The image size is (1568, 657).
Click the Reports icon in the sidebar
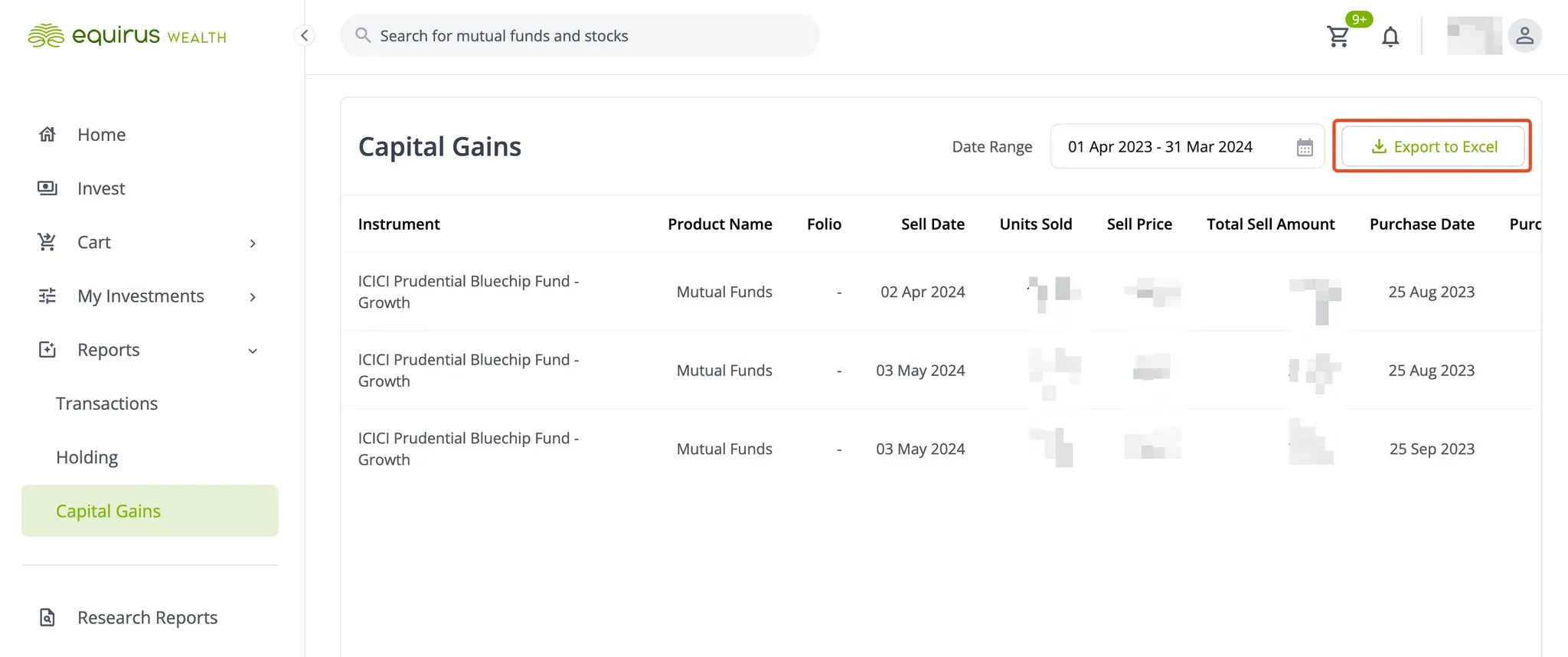point(47,350)
